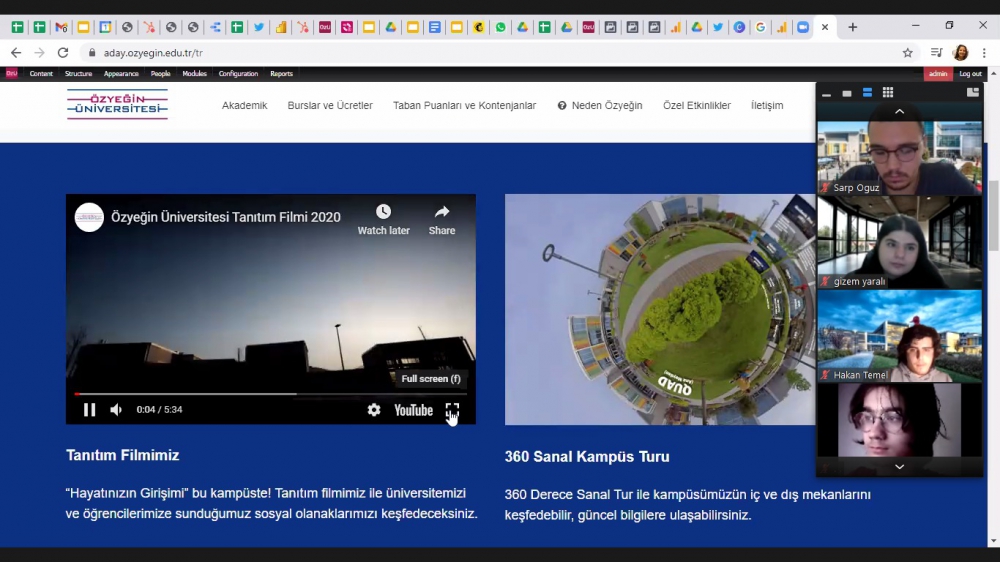The height and width of the screenshot is (562, 1000).
Task: Switch Zoom panel to strip view
Action: pyautogui.click(x=867, y=93)
